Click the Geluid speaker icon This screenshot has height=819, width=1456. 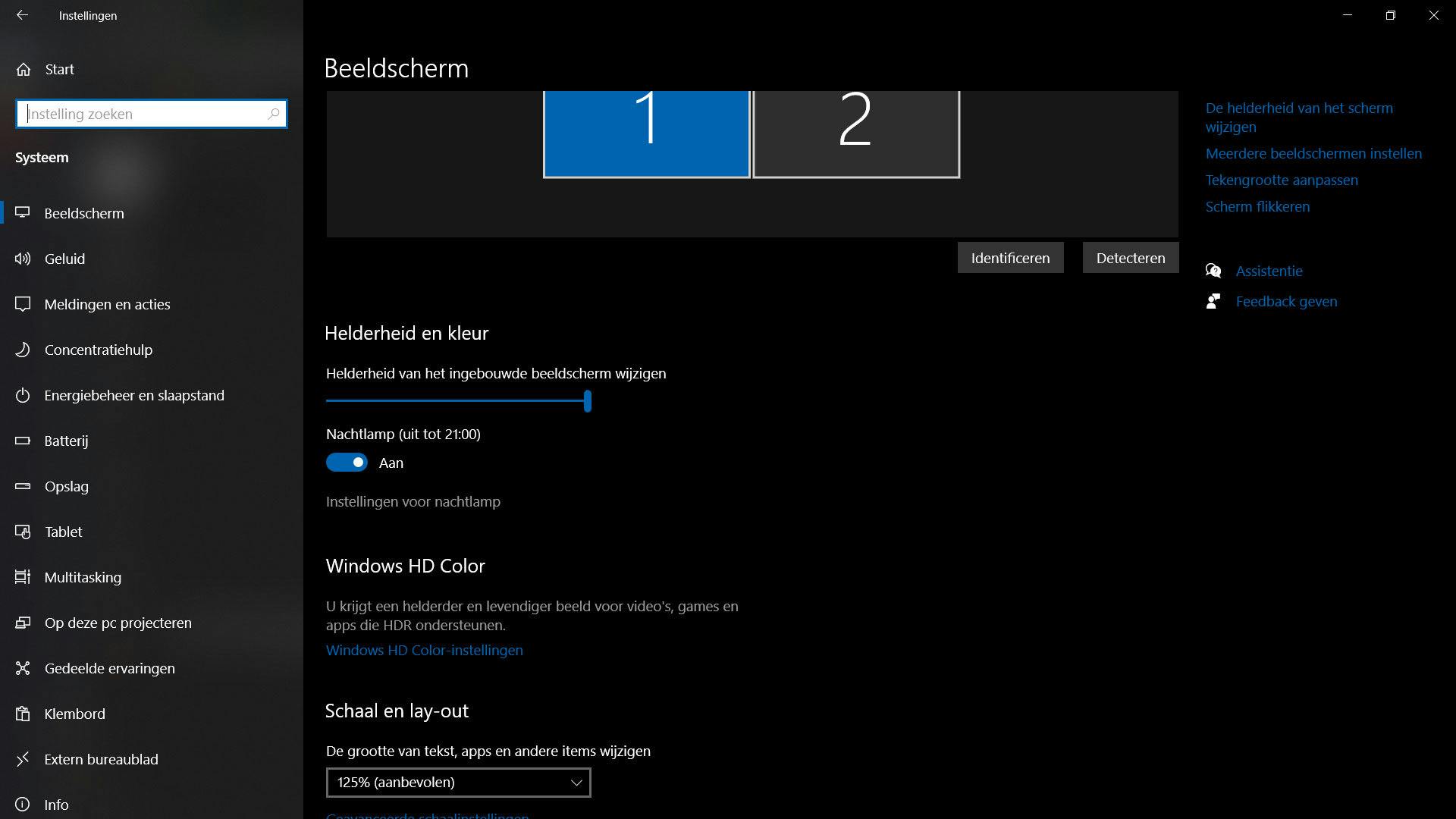coord(23,259)
